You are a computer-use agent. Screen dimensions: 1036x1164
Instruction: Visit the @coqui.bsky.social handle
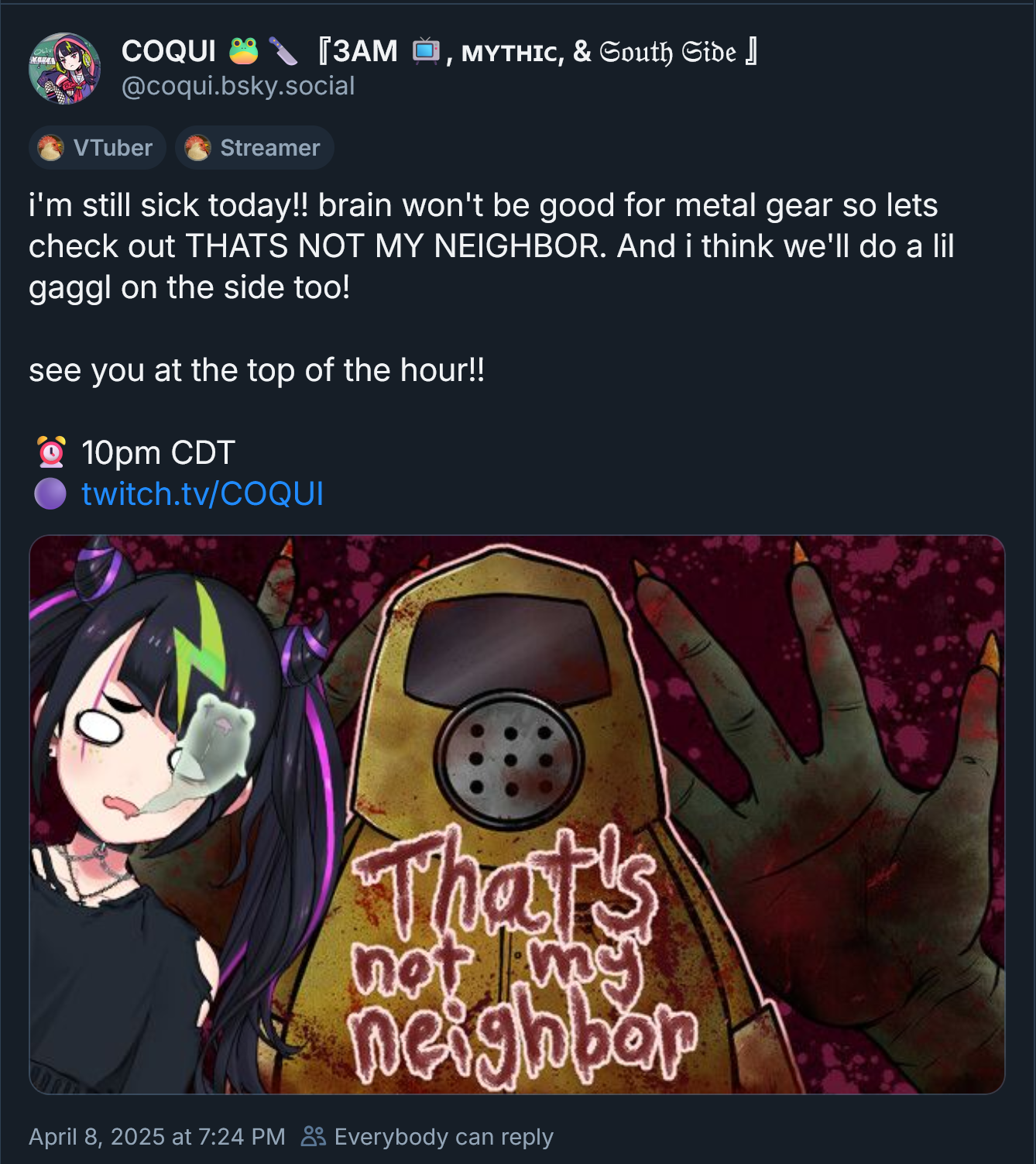pyautogui.click(x=238, y=86)
